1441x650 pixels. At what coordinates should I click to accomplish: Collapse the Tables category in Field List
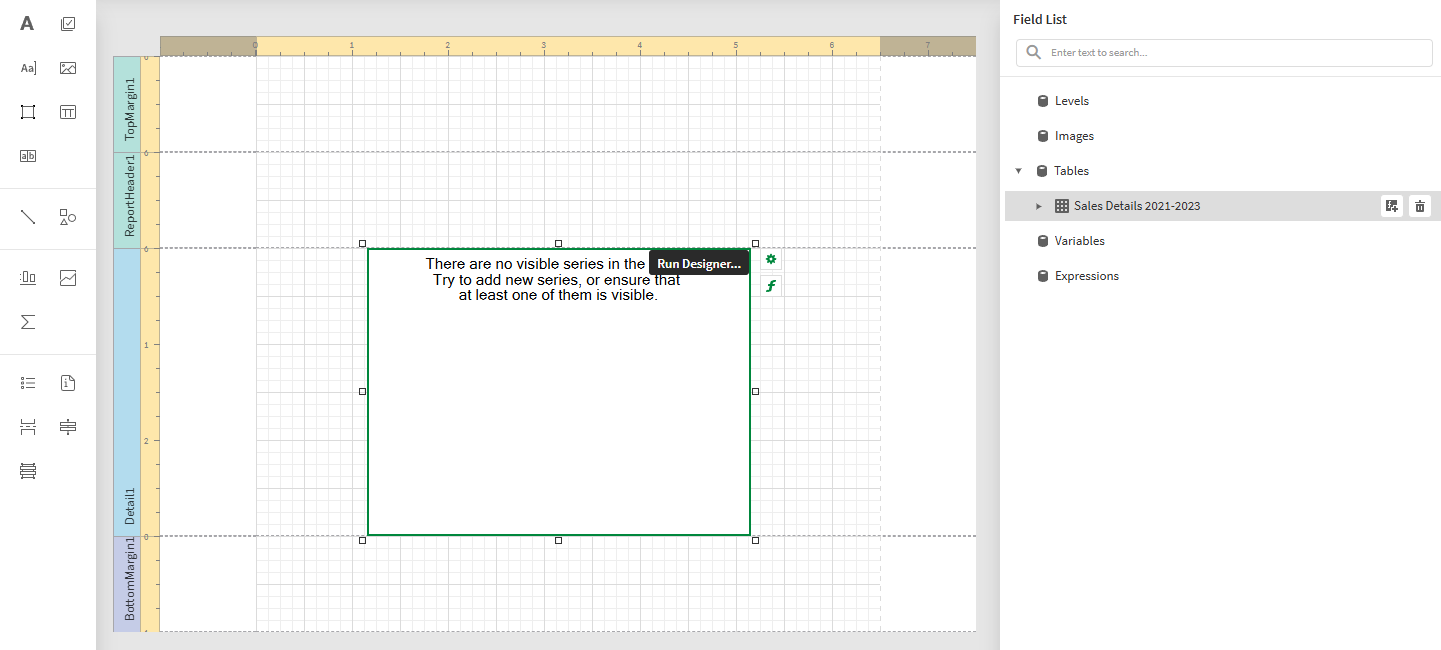tap(1019, 170)
